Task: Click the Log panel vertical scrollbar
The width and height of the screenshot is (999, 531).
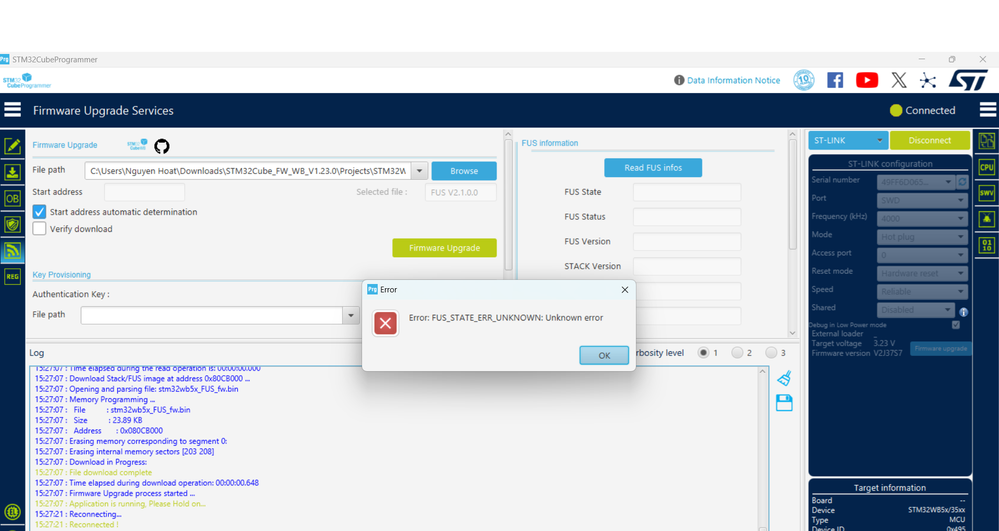Action: coord(763,449)
